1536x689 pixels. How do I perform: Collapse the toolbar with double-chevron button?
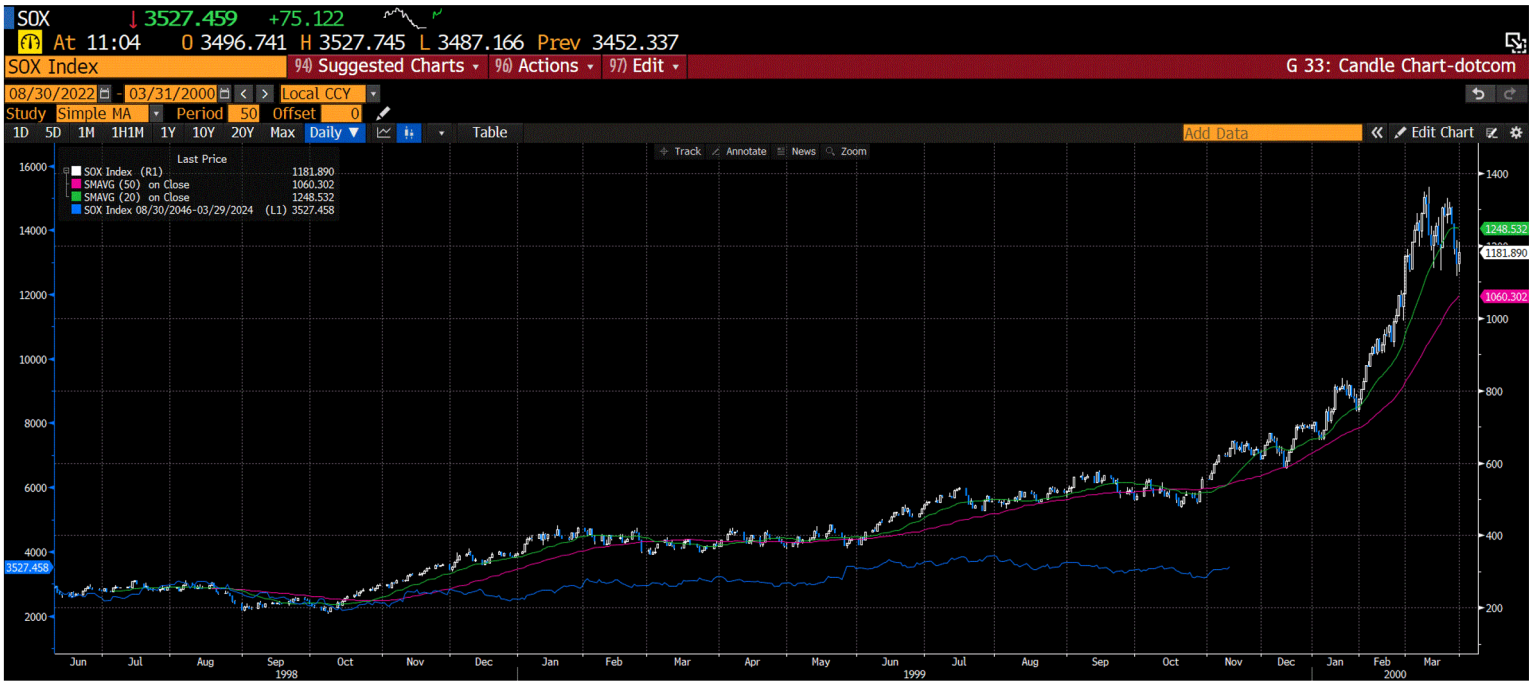click(1377, 131)
